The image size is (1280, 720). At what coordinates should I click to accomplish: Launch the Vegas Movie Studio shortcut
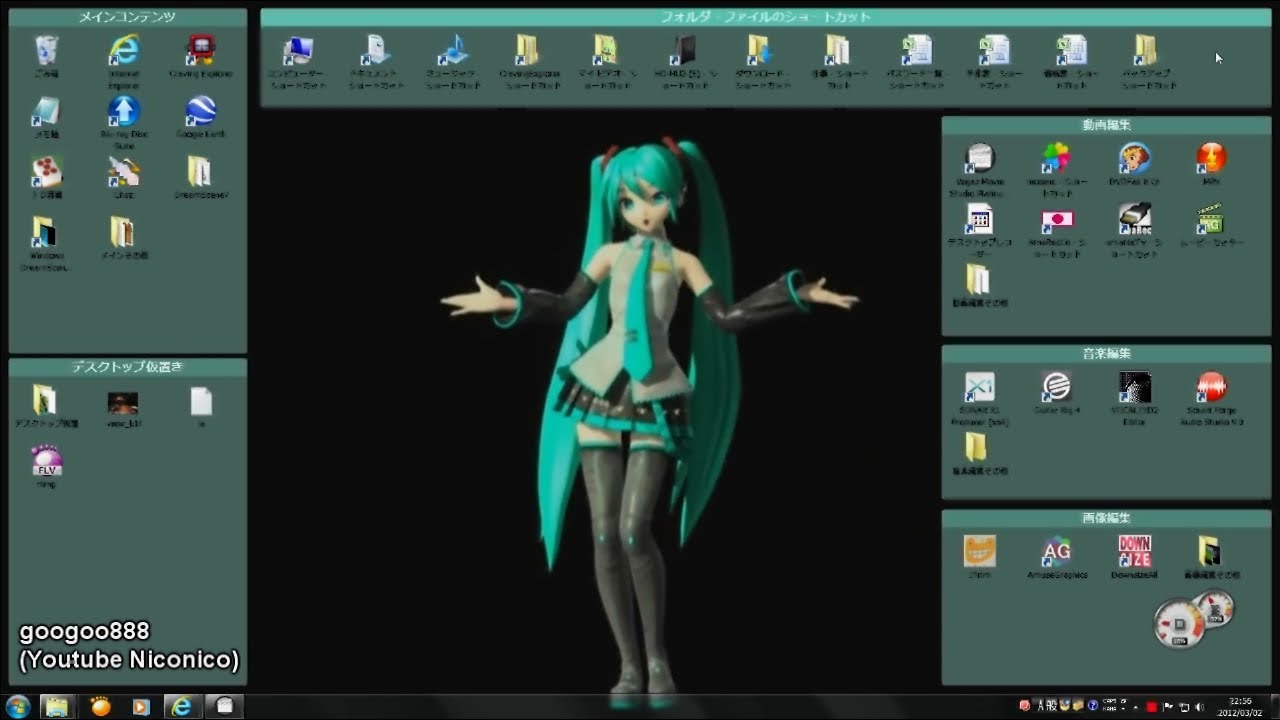[x=980, y=159]
